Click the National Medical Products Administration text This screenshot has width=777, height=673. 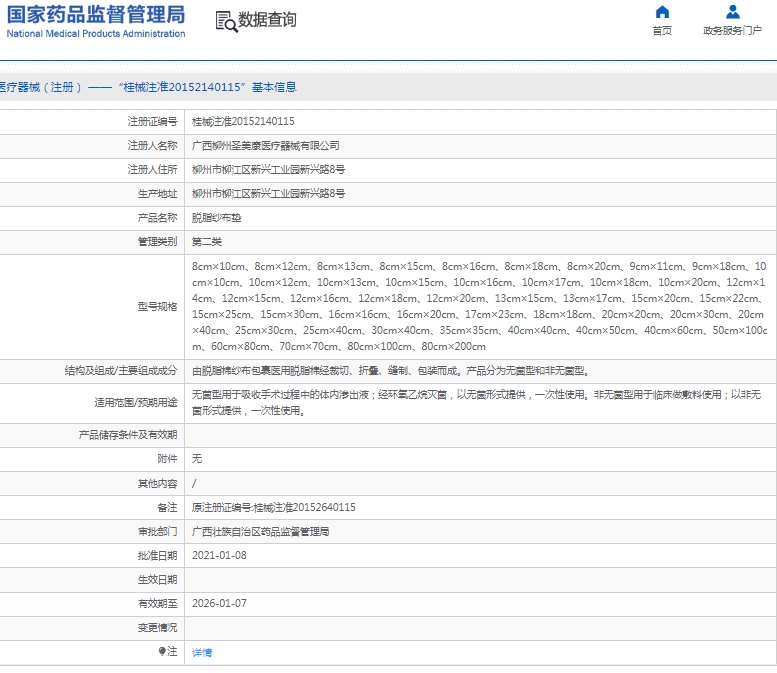(96, 34)
